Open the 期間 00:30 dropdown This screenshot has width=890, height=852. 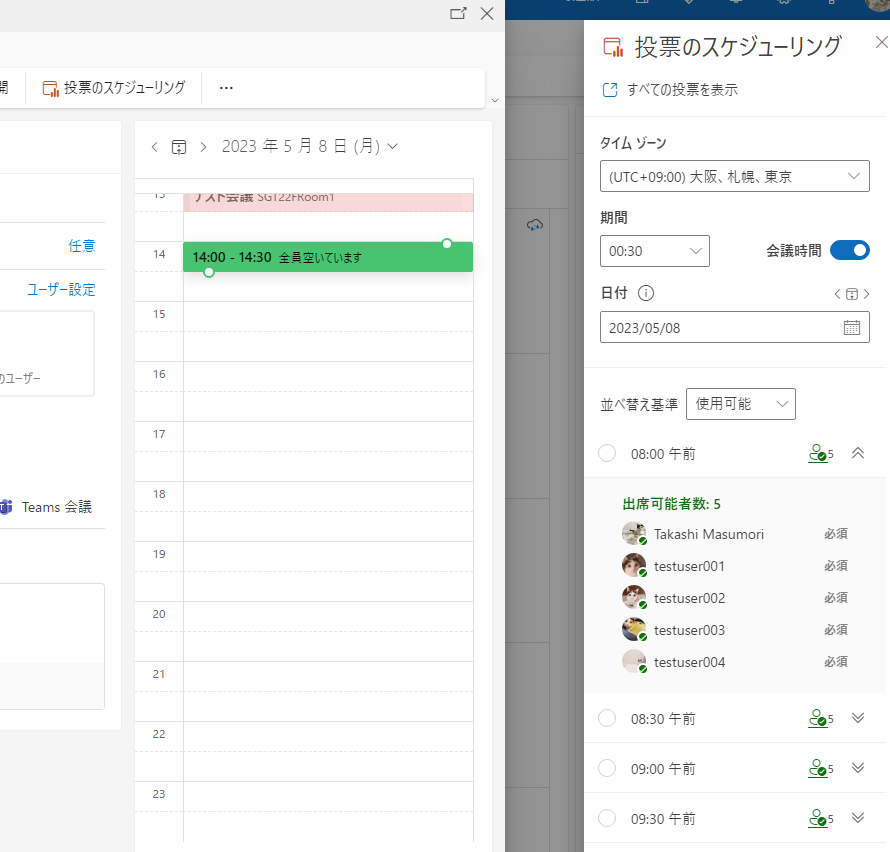pyautogui.click(x=654, y=251)
